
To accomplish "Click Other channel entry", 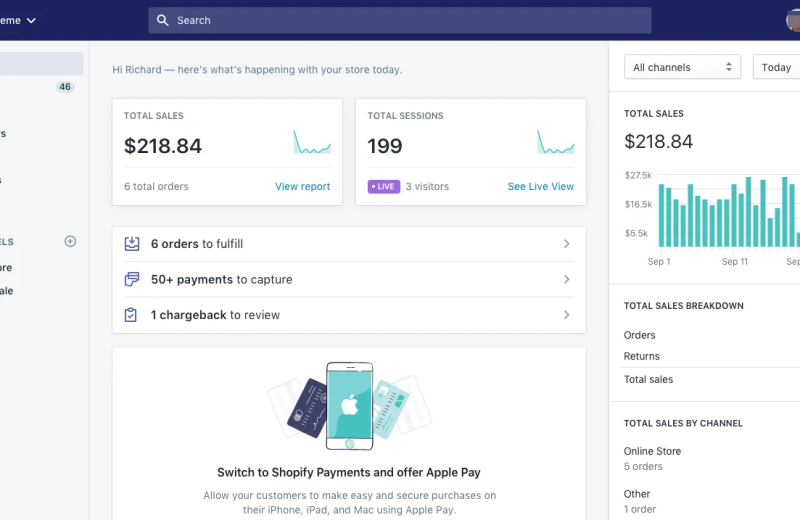I will 637,494.
